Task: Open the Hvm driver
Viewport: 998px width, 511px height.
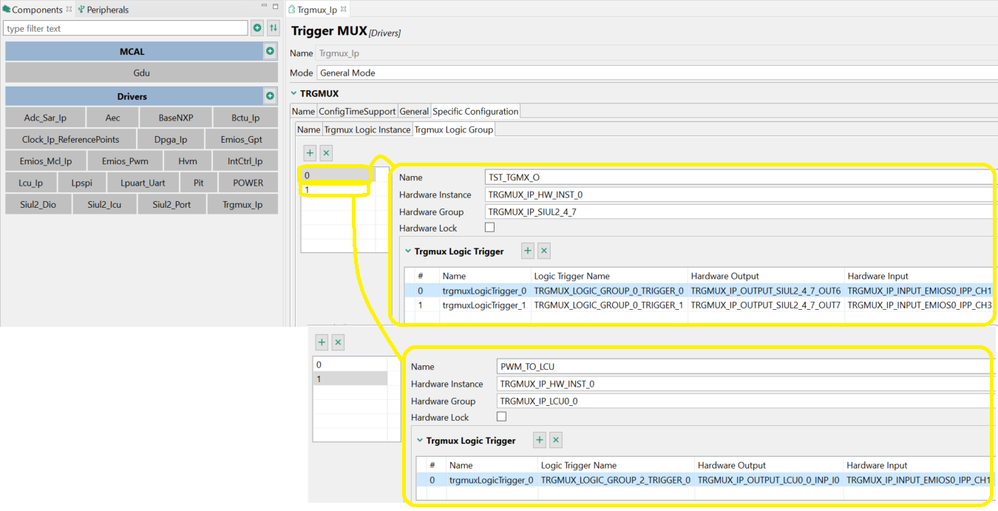Action: point(188,161)
